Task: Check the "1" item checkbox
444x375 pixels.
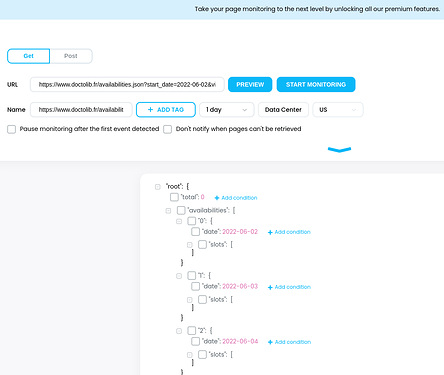Action: 192,275
